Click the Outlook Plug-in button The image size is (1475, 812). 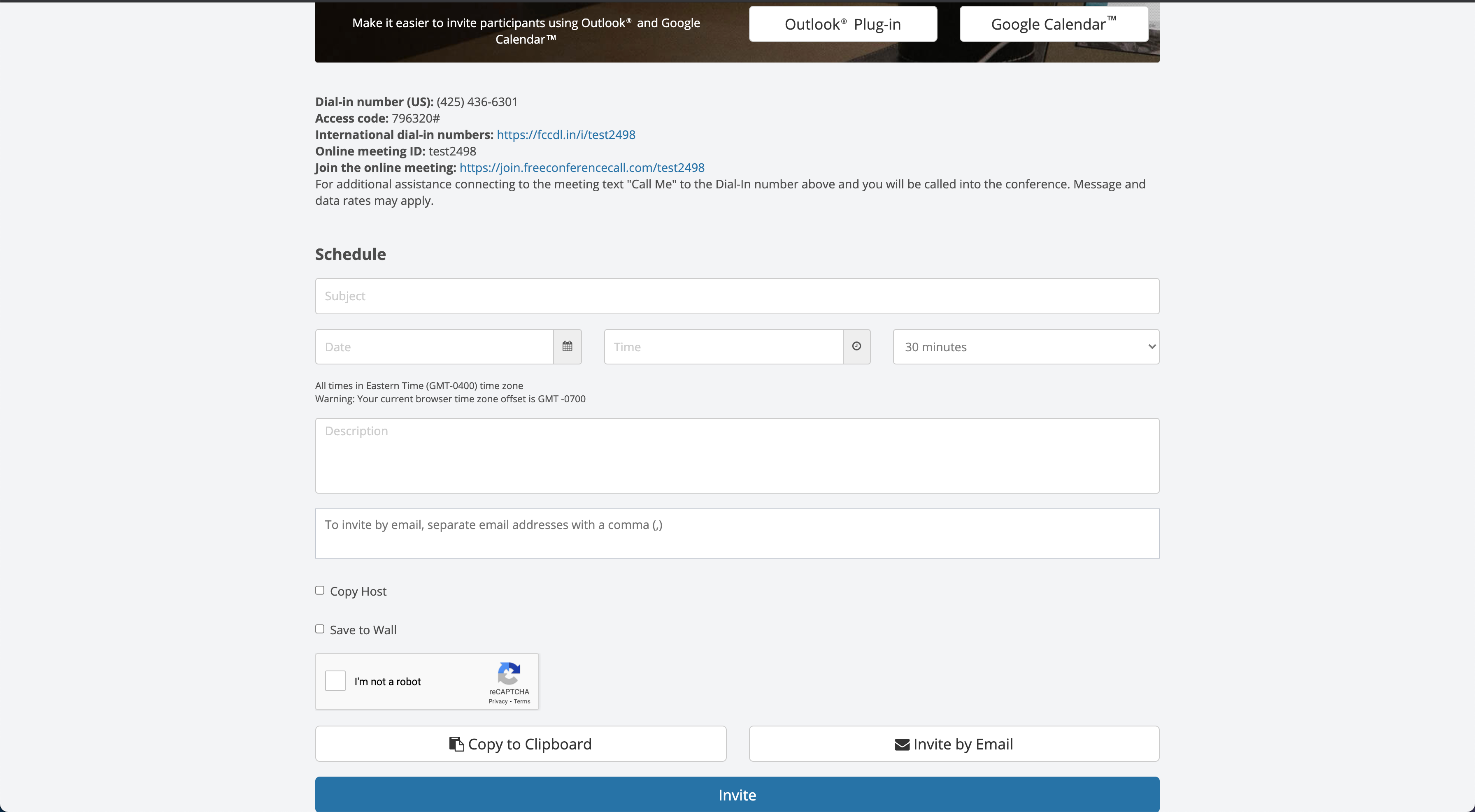click(x=842, y=24)
